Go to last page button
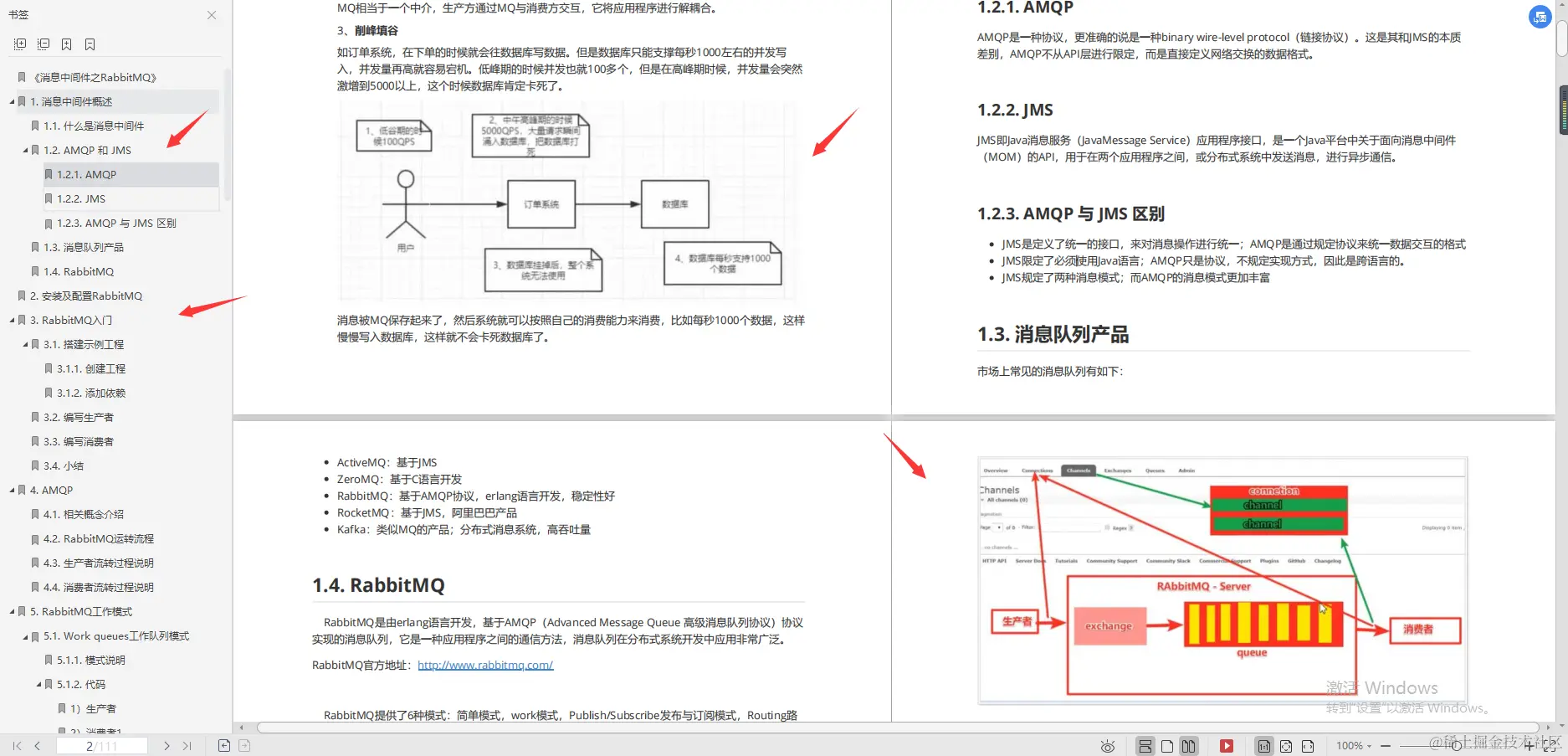The width and height of the screenshot is (1568, 756). pos(187,745)
